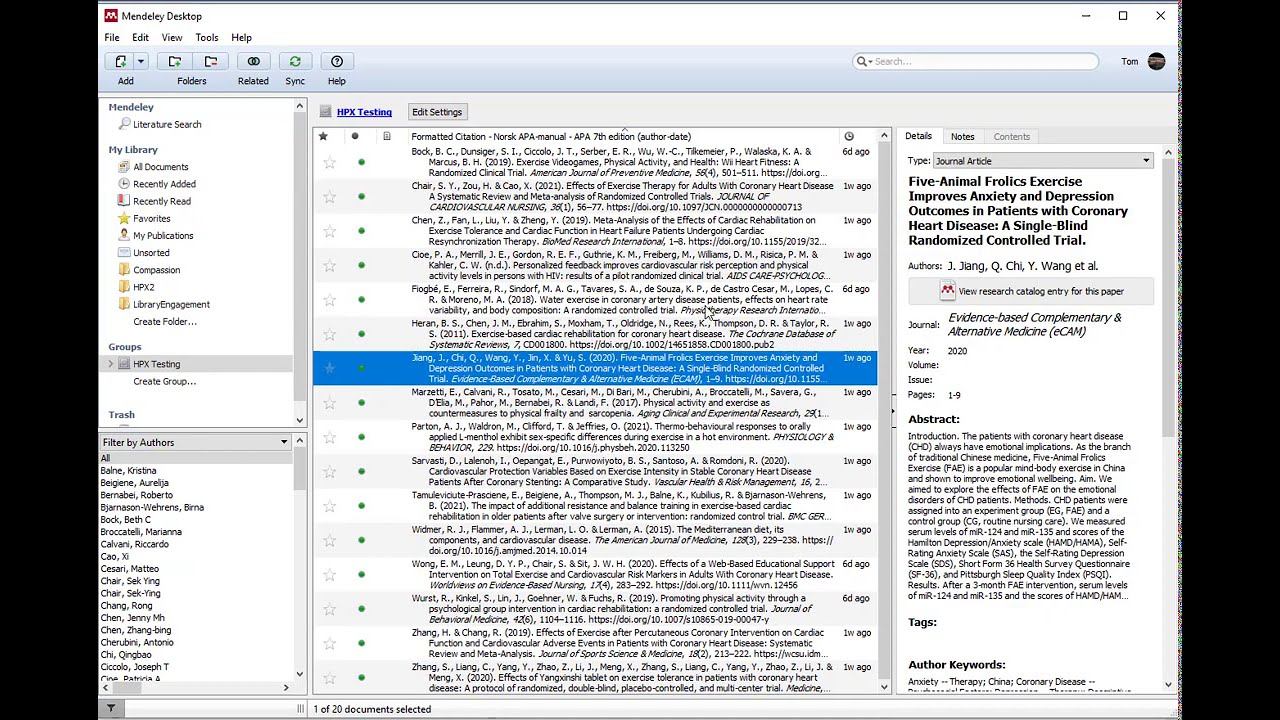Open the Contents tab
Screen dimensions: 1280x720
(1011, 136)
